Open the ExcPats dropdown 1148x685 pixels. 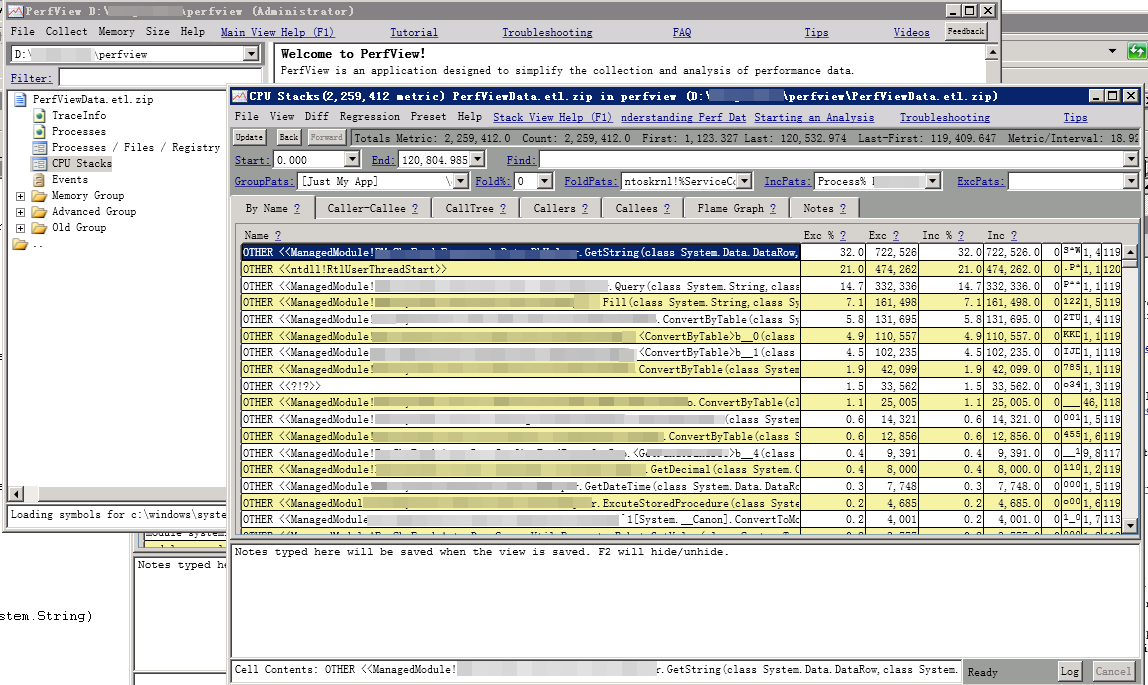point(1131,181)
